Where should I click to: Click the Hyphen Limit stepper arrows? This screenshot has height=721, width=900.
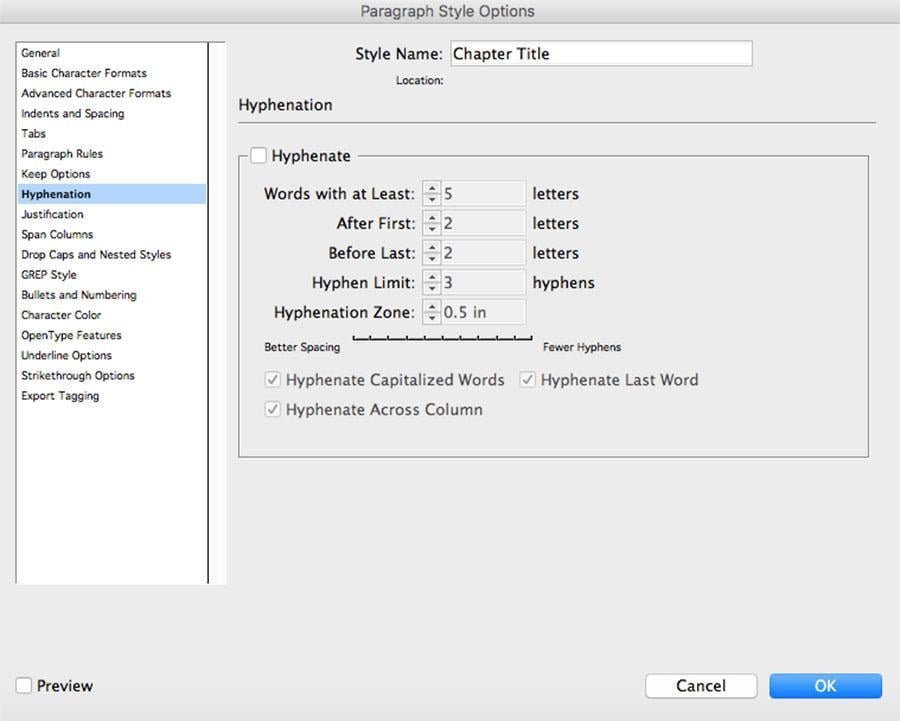[x=431, y=283]
